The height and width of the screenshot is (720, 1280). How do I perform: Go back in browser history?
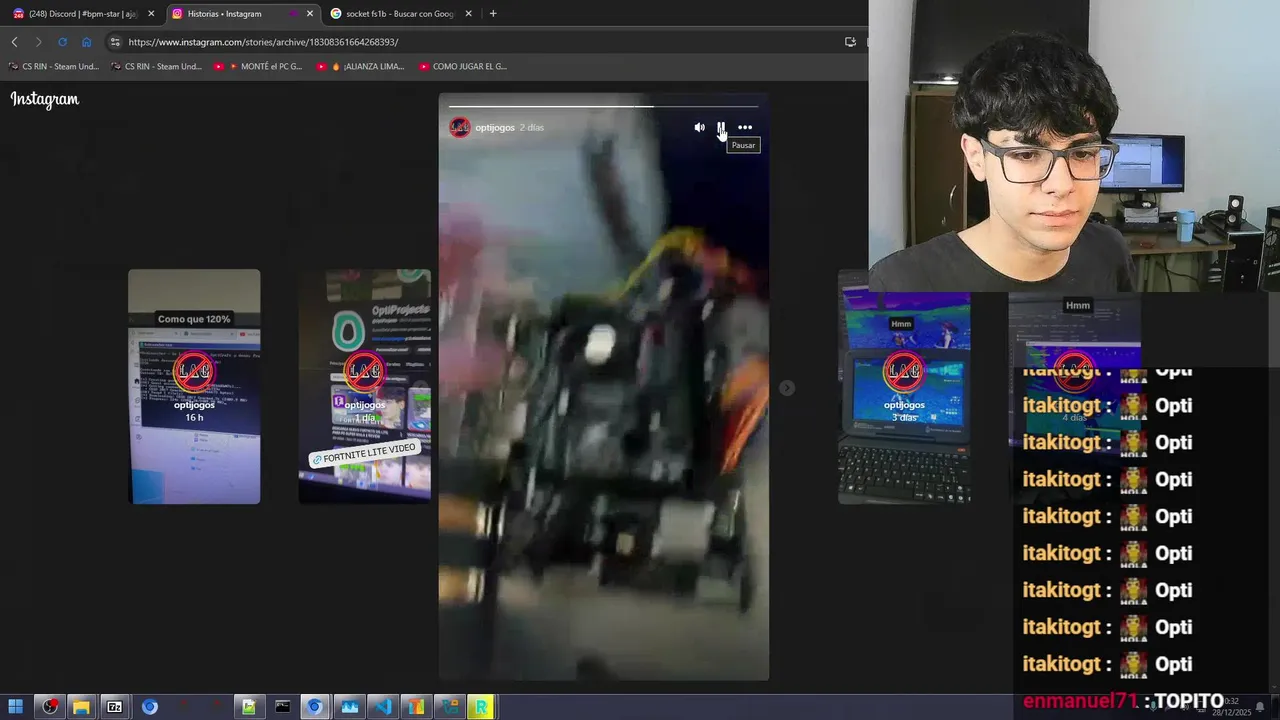tap(14, 42)
